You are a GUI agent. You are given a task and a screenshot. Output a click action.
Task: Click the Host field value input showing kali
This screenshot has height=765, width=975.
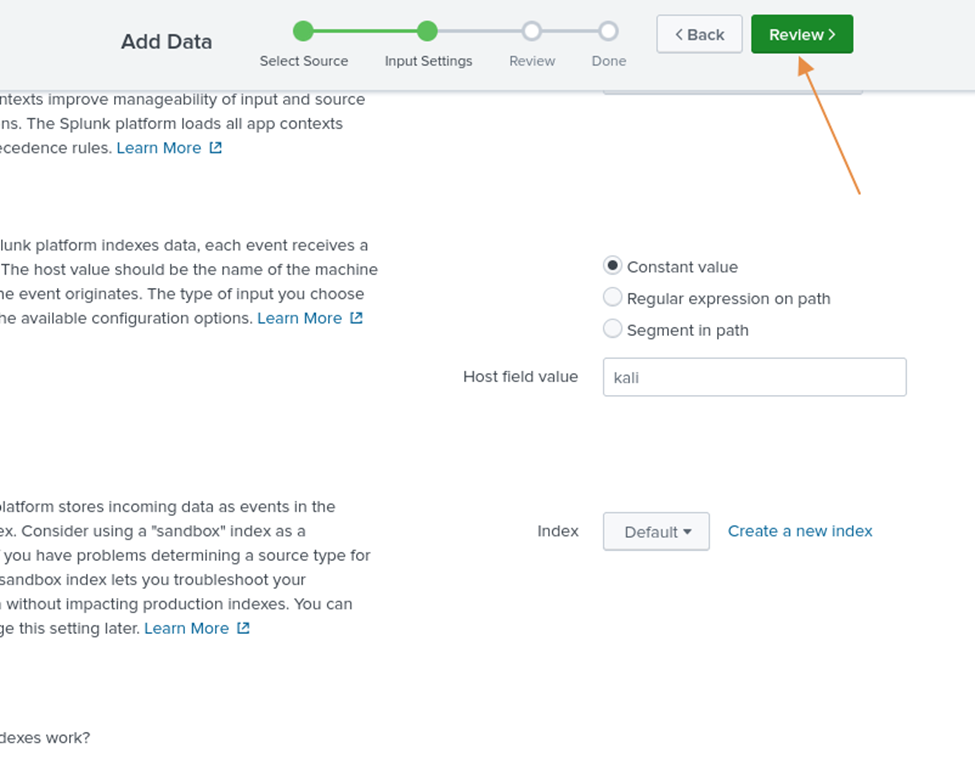pyautogui.click(x=754, y=377)
